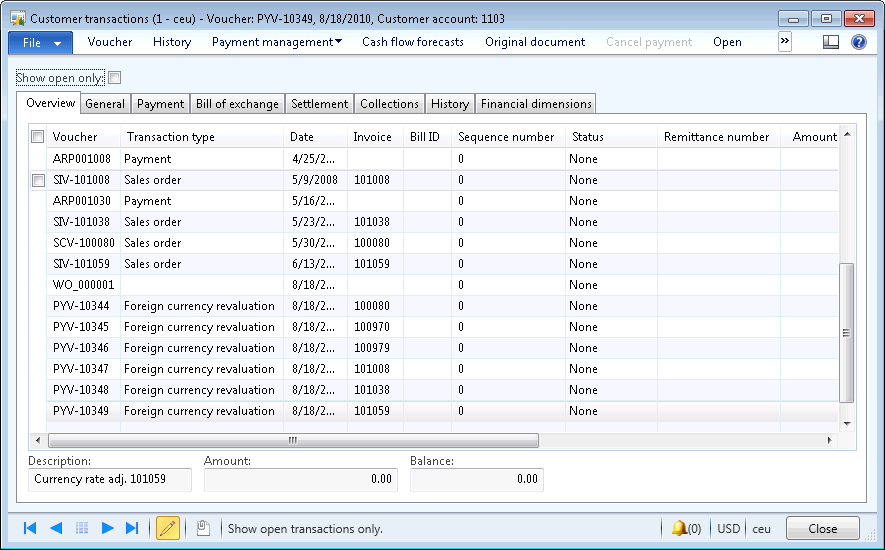Viewport: 885px width, 550px height.
Task: Switch to the Settlement tab
Action: 319,104
